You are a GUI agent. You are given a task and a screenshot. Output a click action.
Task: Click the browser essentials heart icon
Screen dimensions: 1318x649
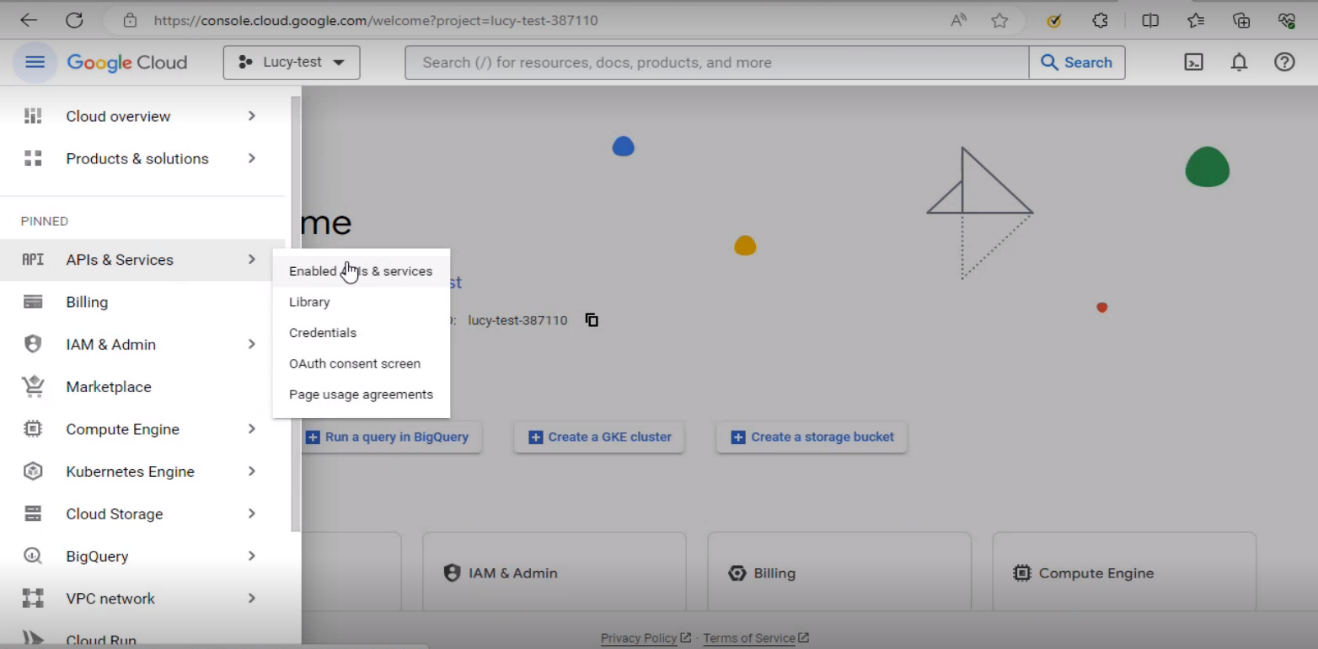1287,20
